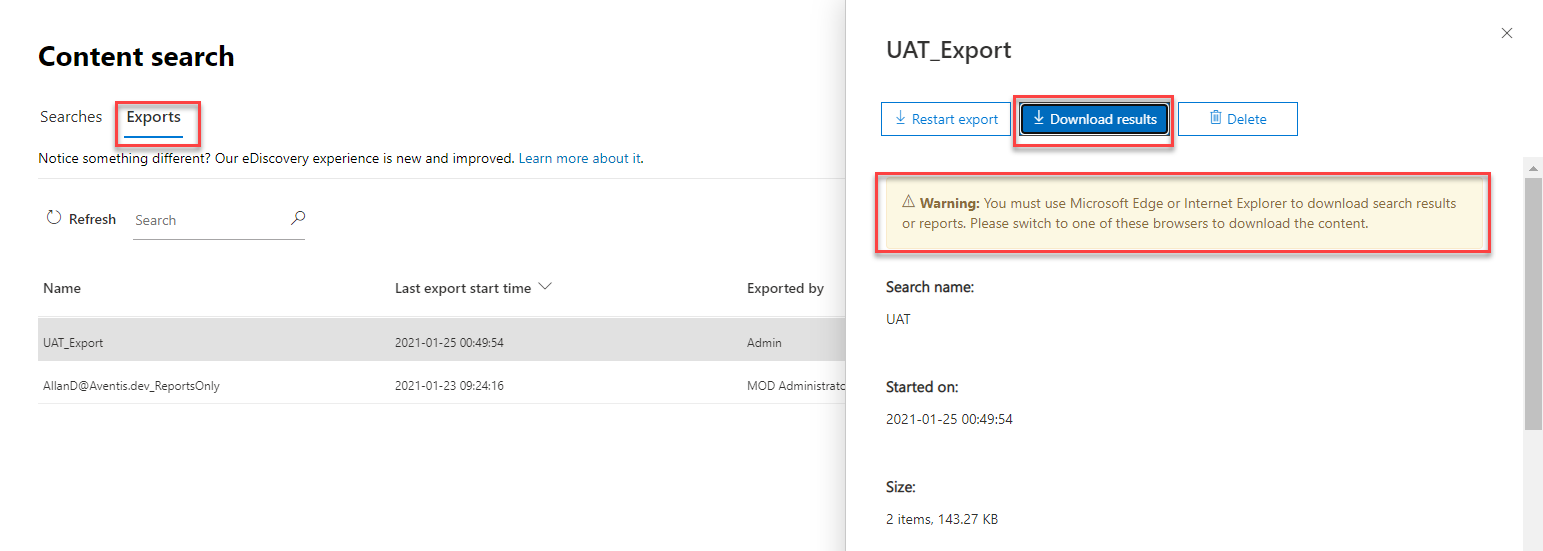Image resolution: width=1543 pixels, height=551 pixels.
Task: Click the Delete button in panel
Action: [x=1238, y=119]
